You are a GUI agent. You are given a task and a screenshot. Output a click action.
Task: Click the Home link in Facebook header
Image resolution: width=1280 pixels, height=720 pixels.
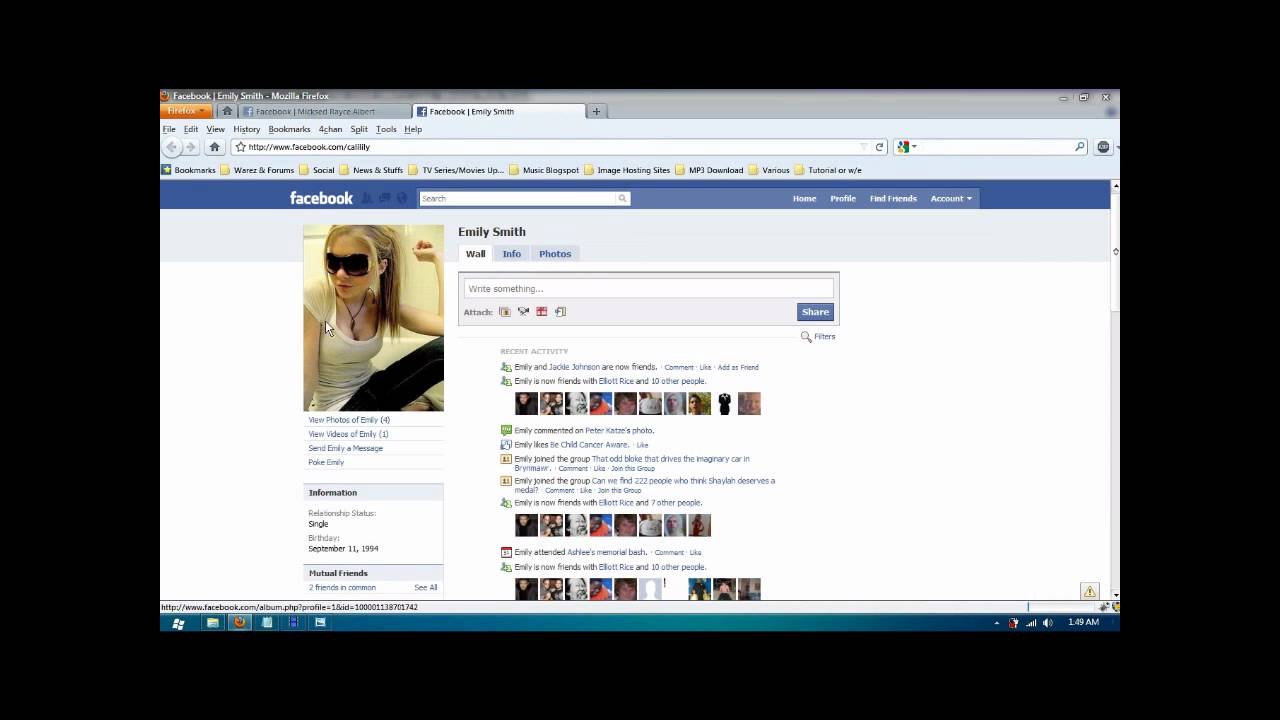(x=804, y=198)
